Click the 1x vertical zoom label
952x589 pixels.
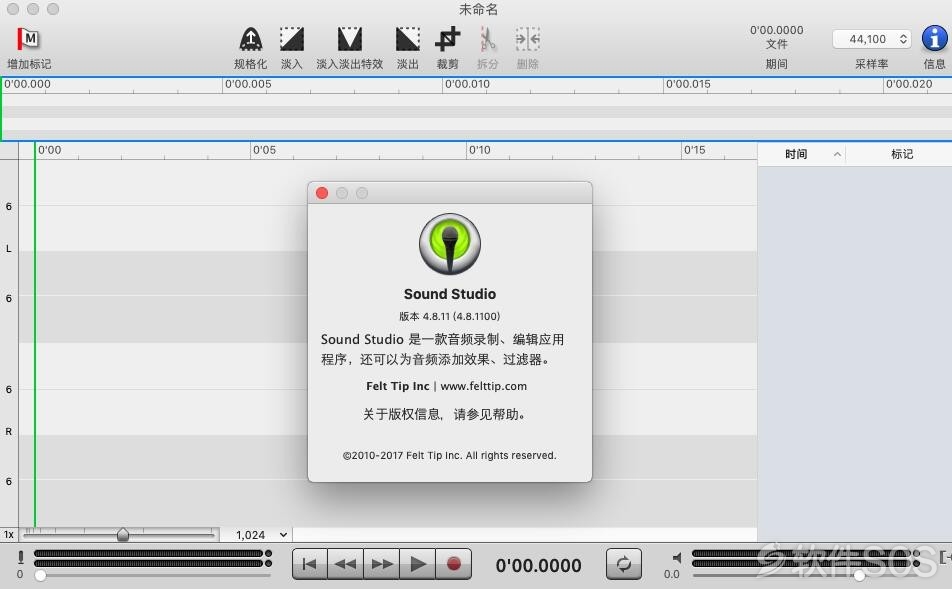coord(8,535)
